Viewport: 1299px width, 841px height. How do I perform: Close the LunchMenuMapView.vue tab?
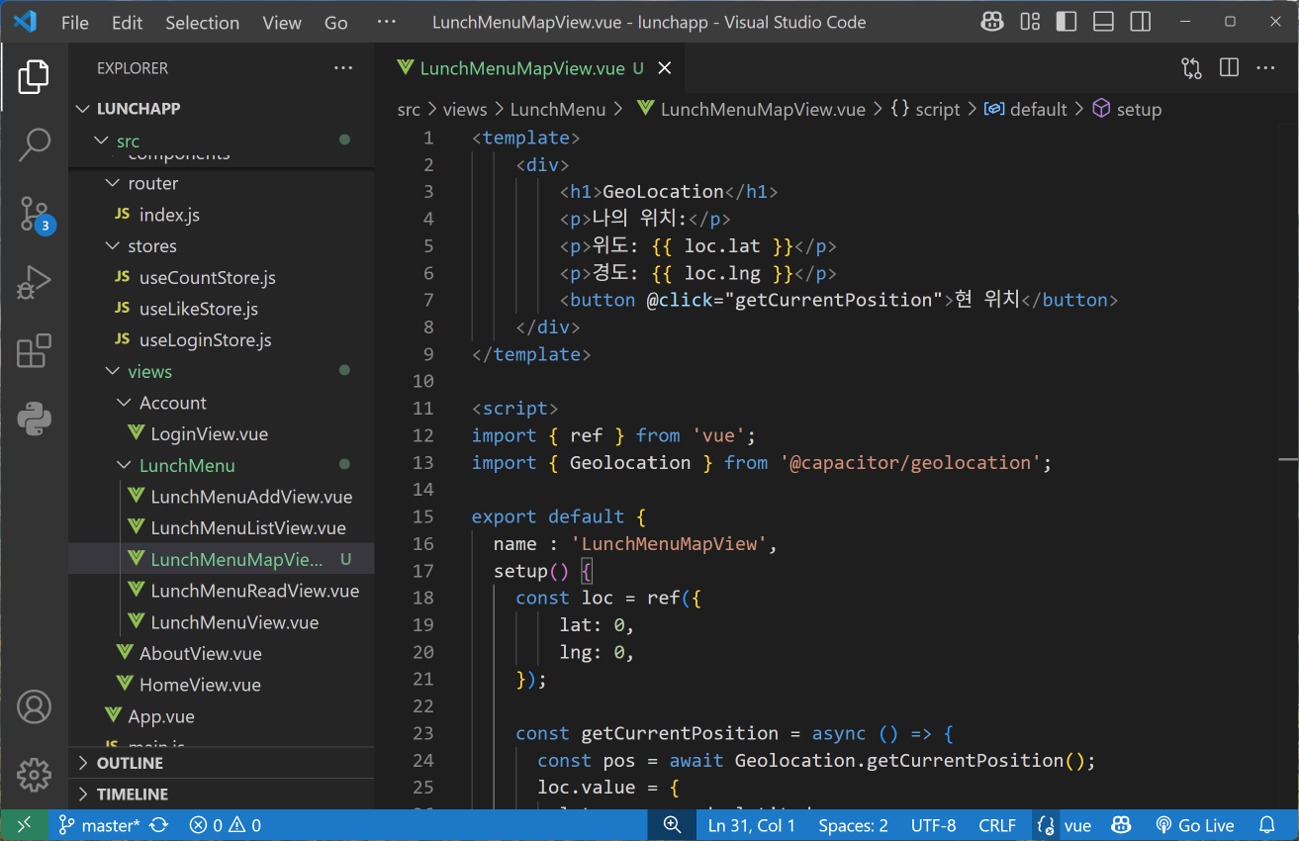click(x=665, y=68)
